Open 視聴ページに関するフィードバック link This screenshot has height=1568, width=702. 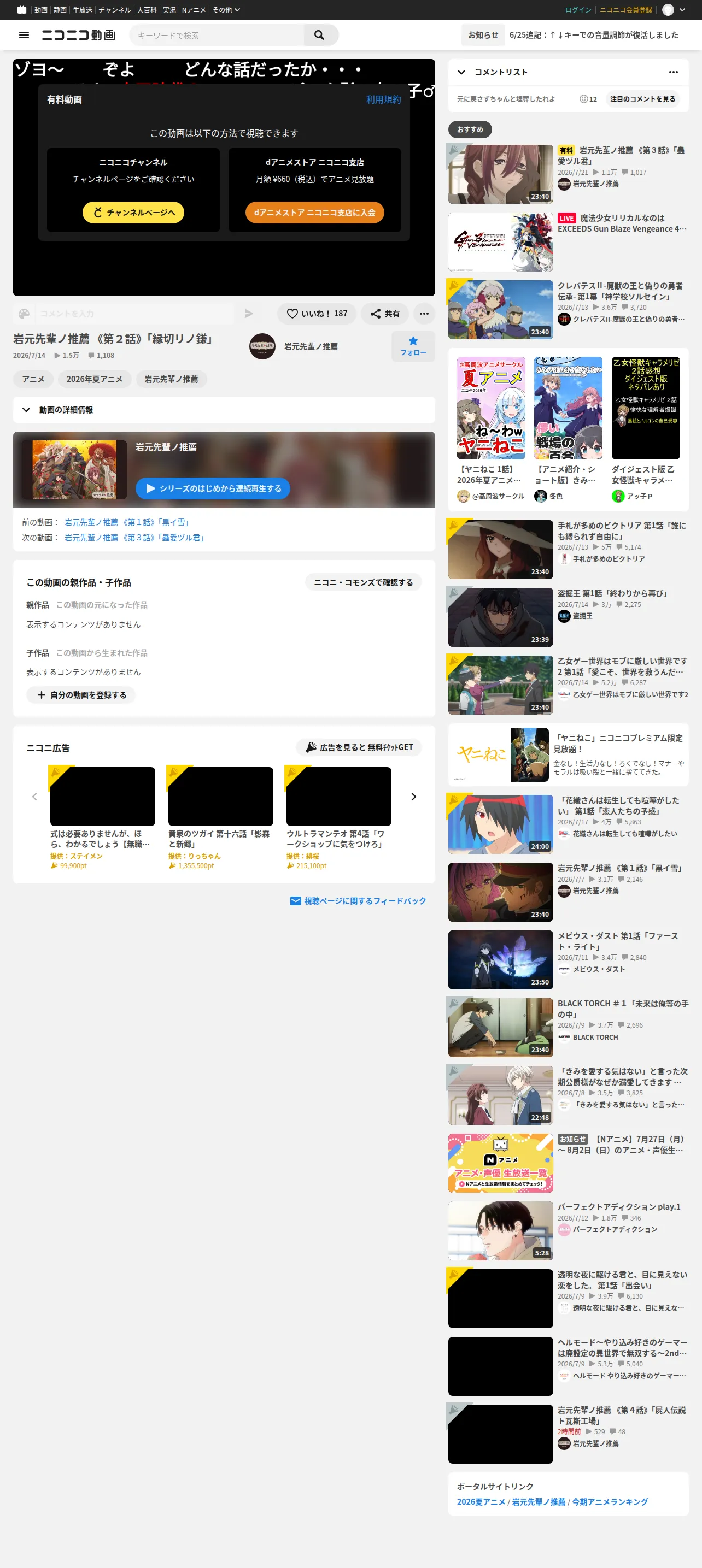[x=358, y=901]
